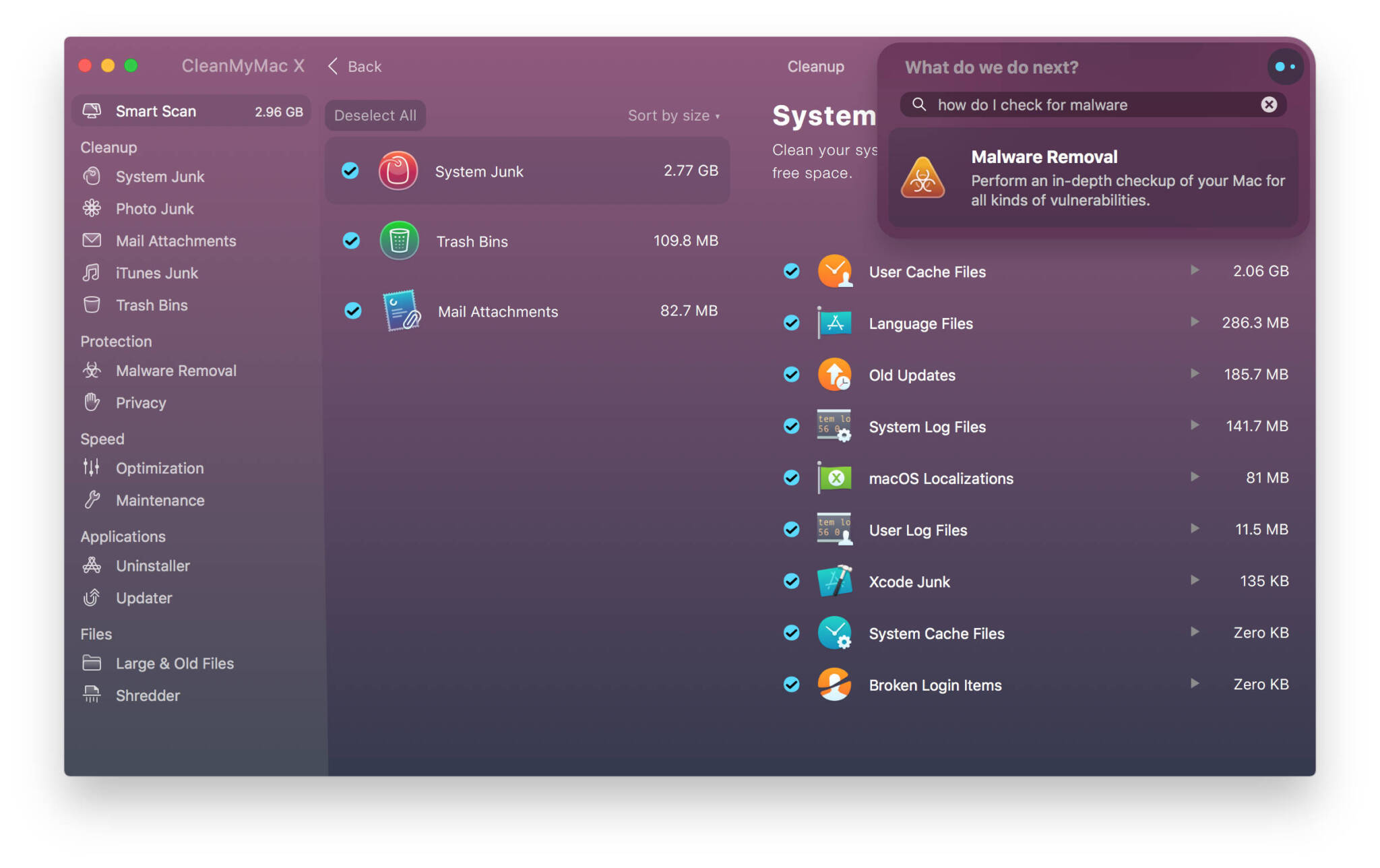The width and height of the screenshot is (1380, 868).
Task: Click the User Cache Files orange icon
Action: point(835,272)
